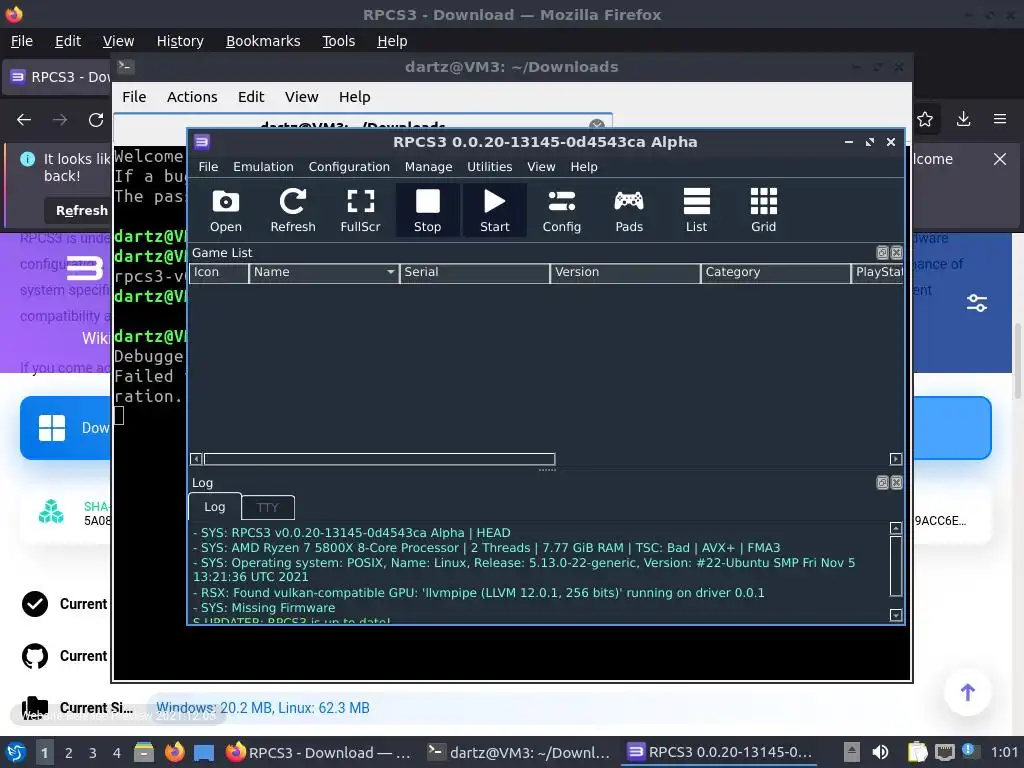
Task: Open website settings sliders icon
Action: (x=977, y=303)
